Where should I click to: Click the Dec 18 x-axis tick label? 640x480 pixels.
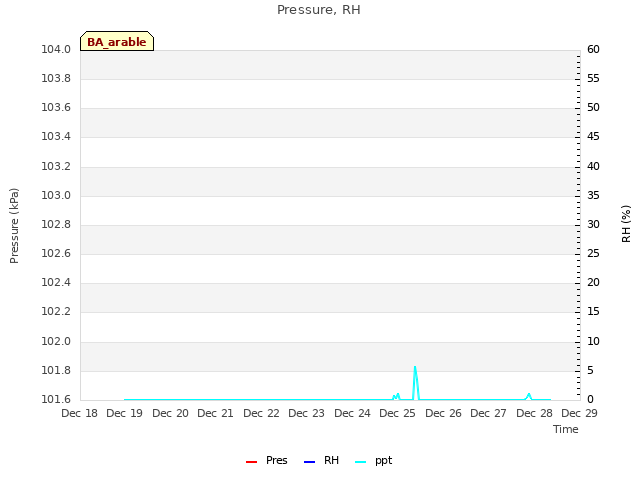coord(80,413)
